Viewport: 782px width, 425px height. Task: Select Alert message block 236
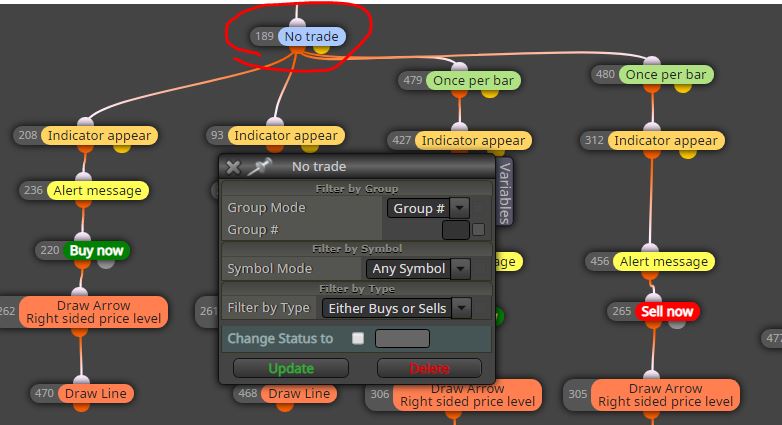point(98,191)
